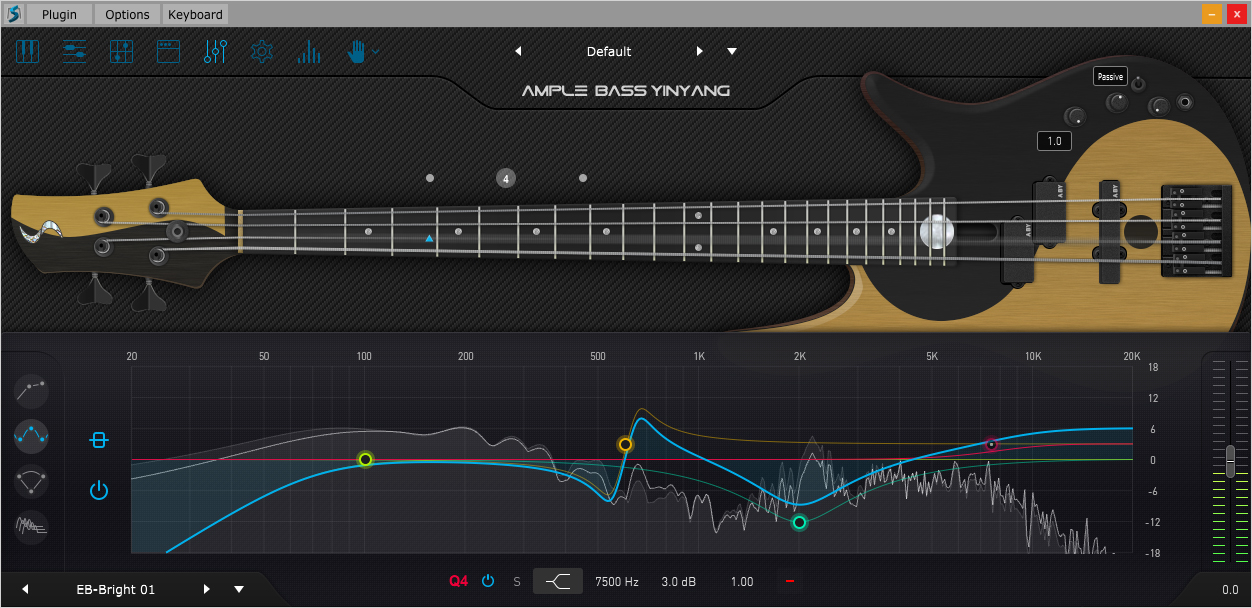Select the blue peak curve EQ mode
The height and width of the screenshot is (608, 1252).
[32, 436]
